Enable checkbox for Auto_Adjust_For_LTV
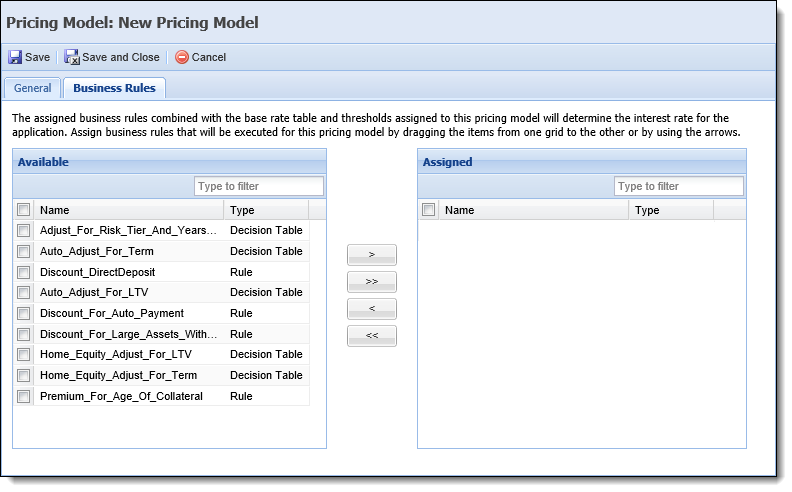 (23, 292)
